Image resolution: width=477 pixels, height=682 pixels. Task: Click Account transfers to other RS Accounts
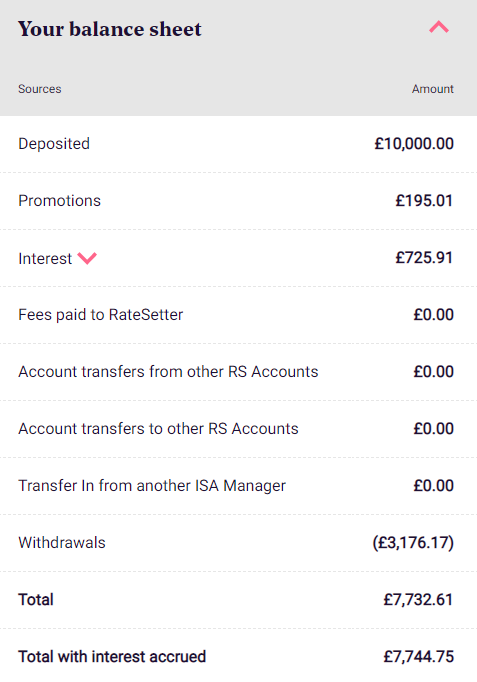click(x=158, y=429)
